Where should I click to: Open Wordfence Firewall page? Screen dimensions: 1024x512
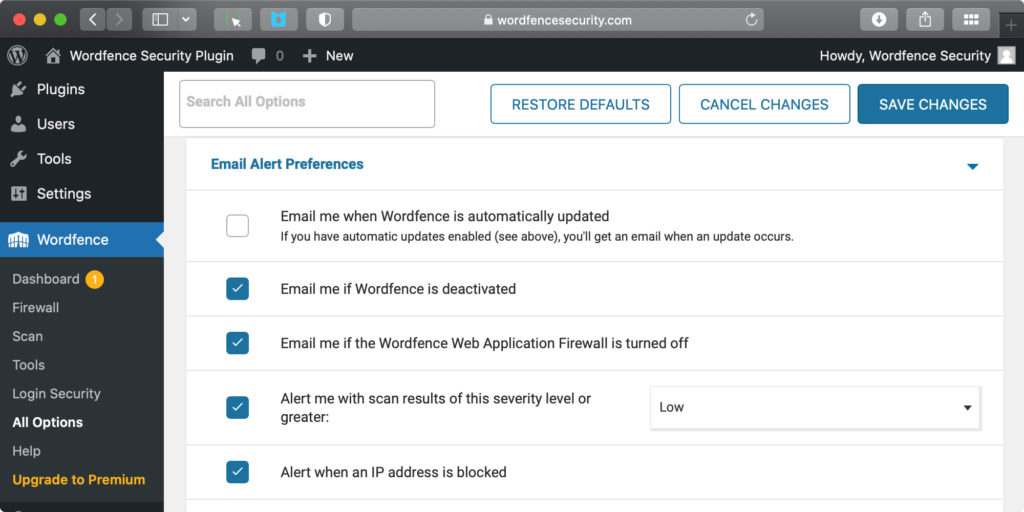click(35, 308)
